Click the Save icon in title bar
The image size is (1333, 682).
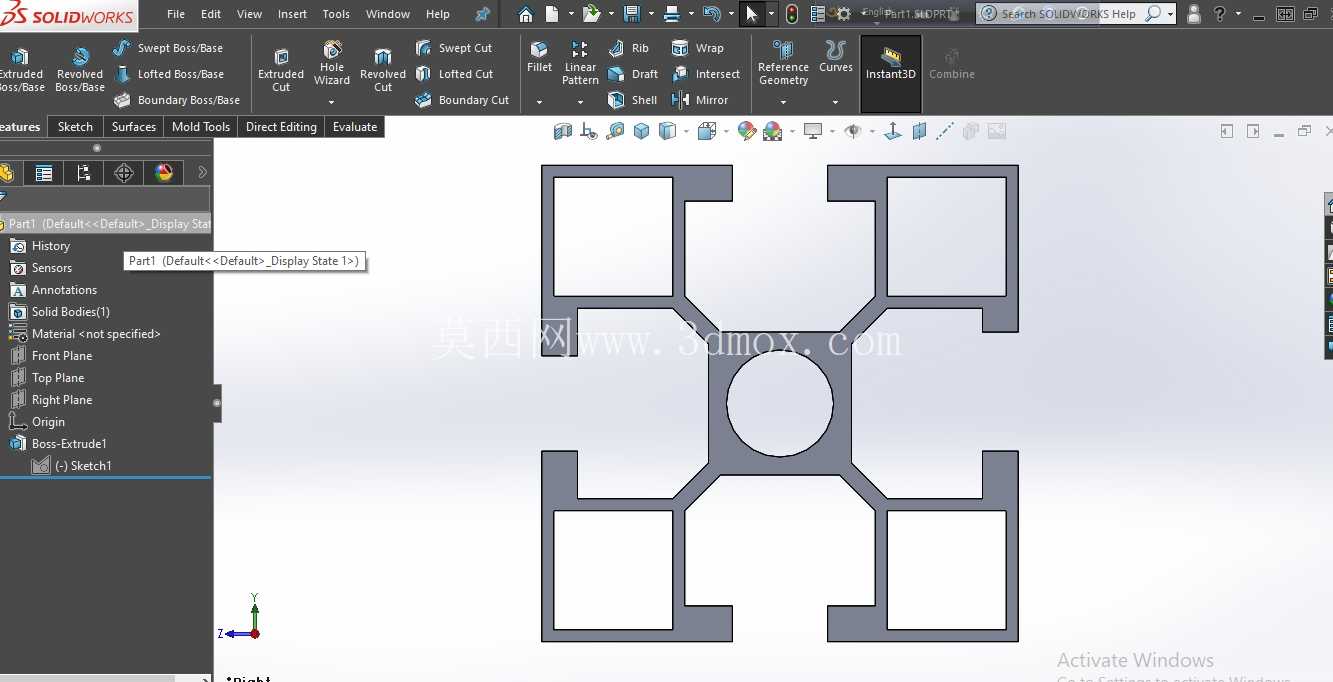pos(632,14)
